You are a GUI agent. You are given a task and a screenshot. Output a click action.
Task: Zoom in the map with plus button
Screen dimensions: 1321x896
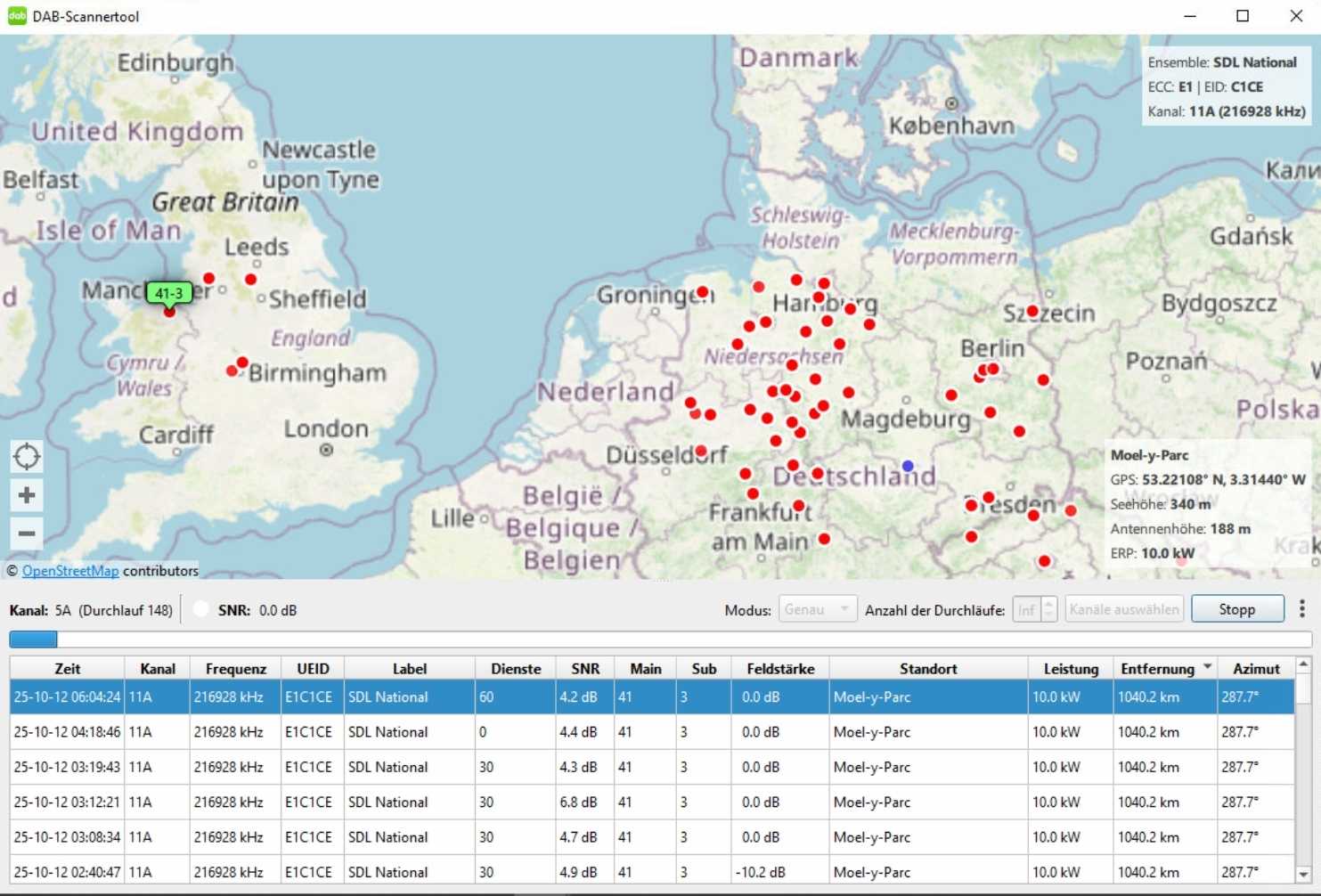point(27,495)
